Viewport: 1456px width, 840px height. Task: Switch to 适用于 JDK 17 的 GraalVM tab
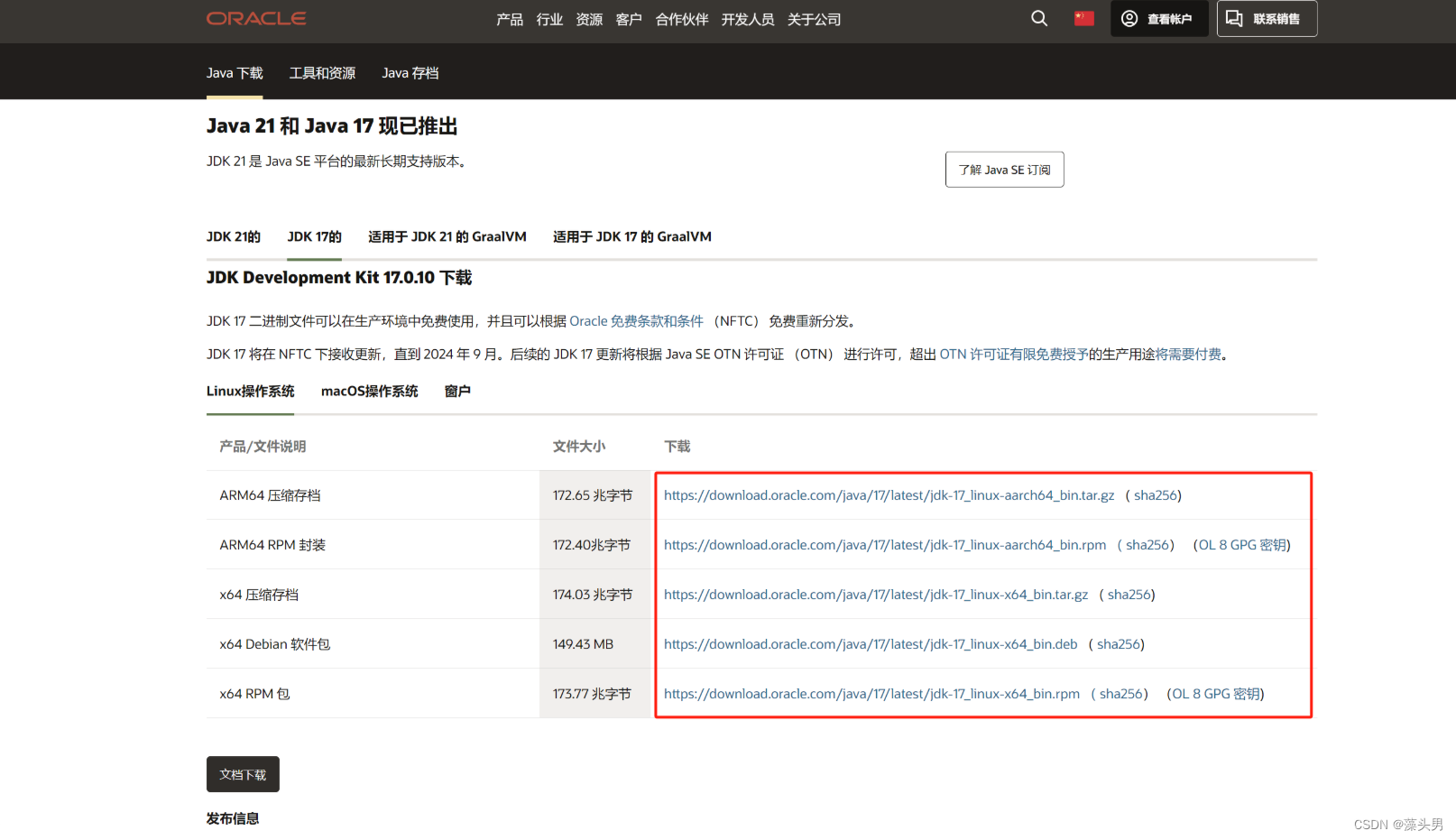tap(632, 236)
